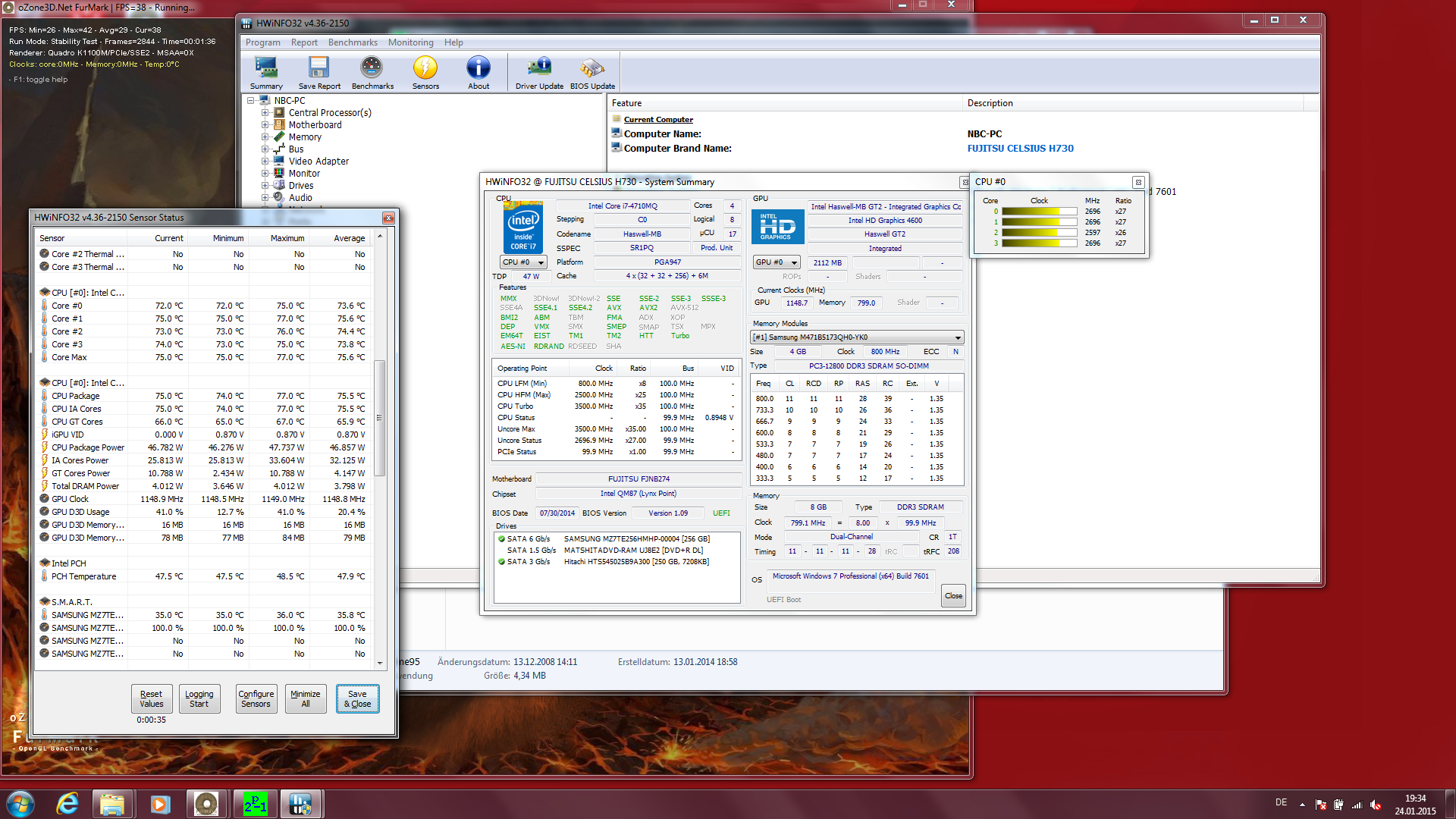Click the About info icon
Viewport: 1456px width, 819px height.
click(478, 72)
